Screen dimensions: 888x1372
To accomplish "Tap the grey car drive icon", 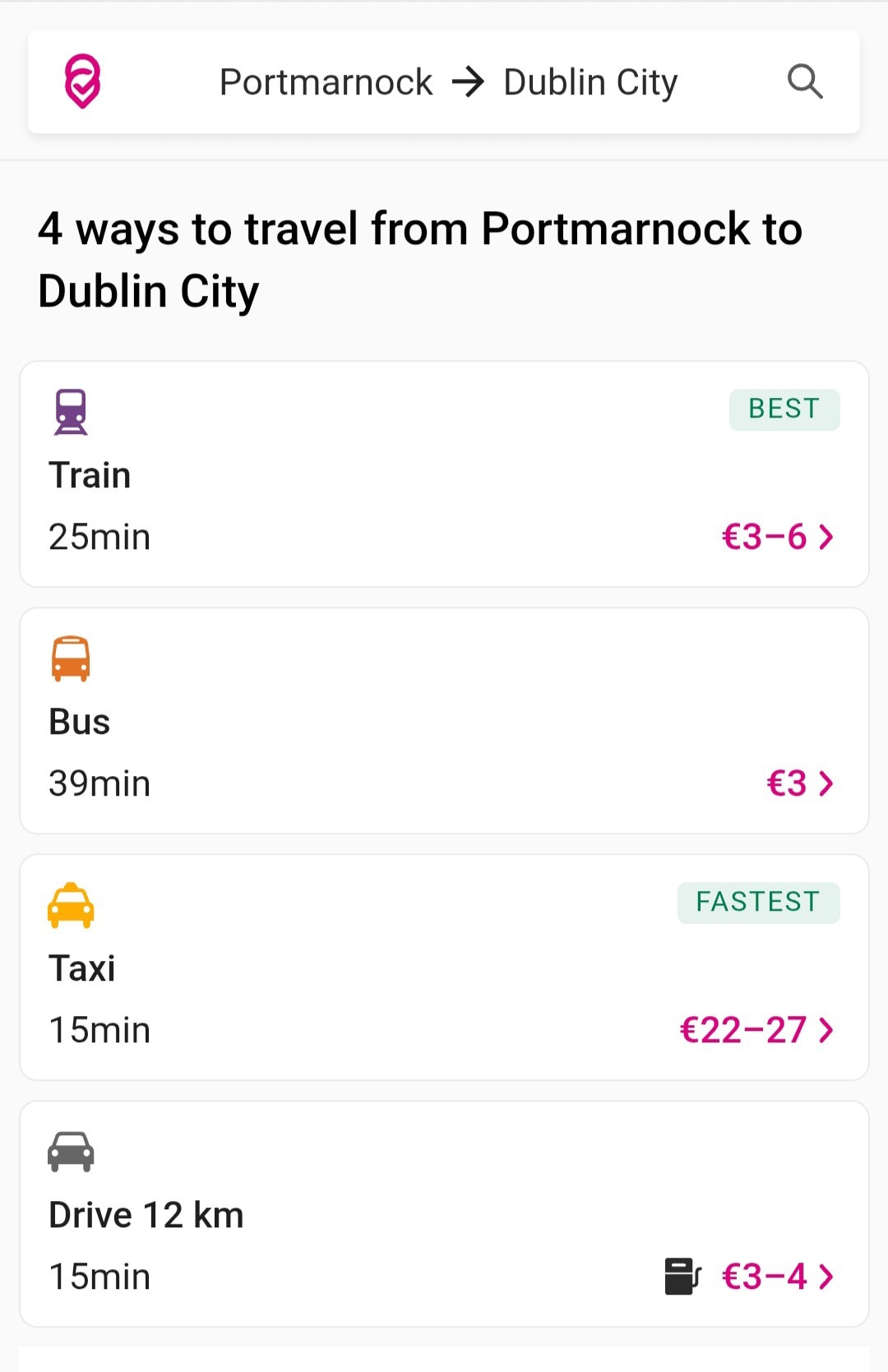I will [x=71, y=1152].
